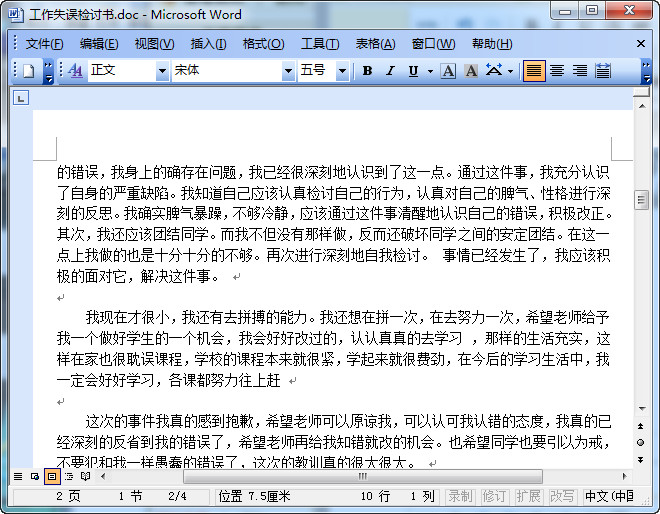Click horizontal scrollbar right arrow
The width and height of the screenshot is (660, 514).
625,477
